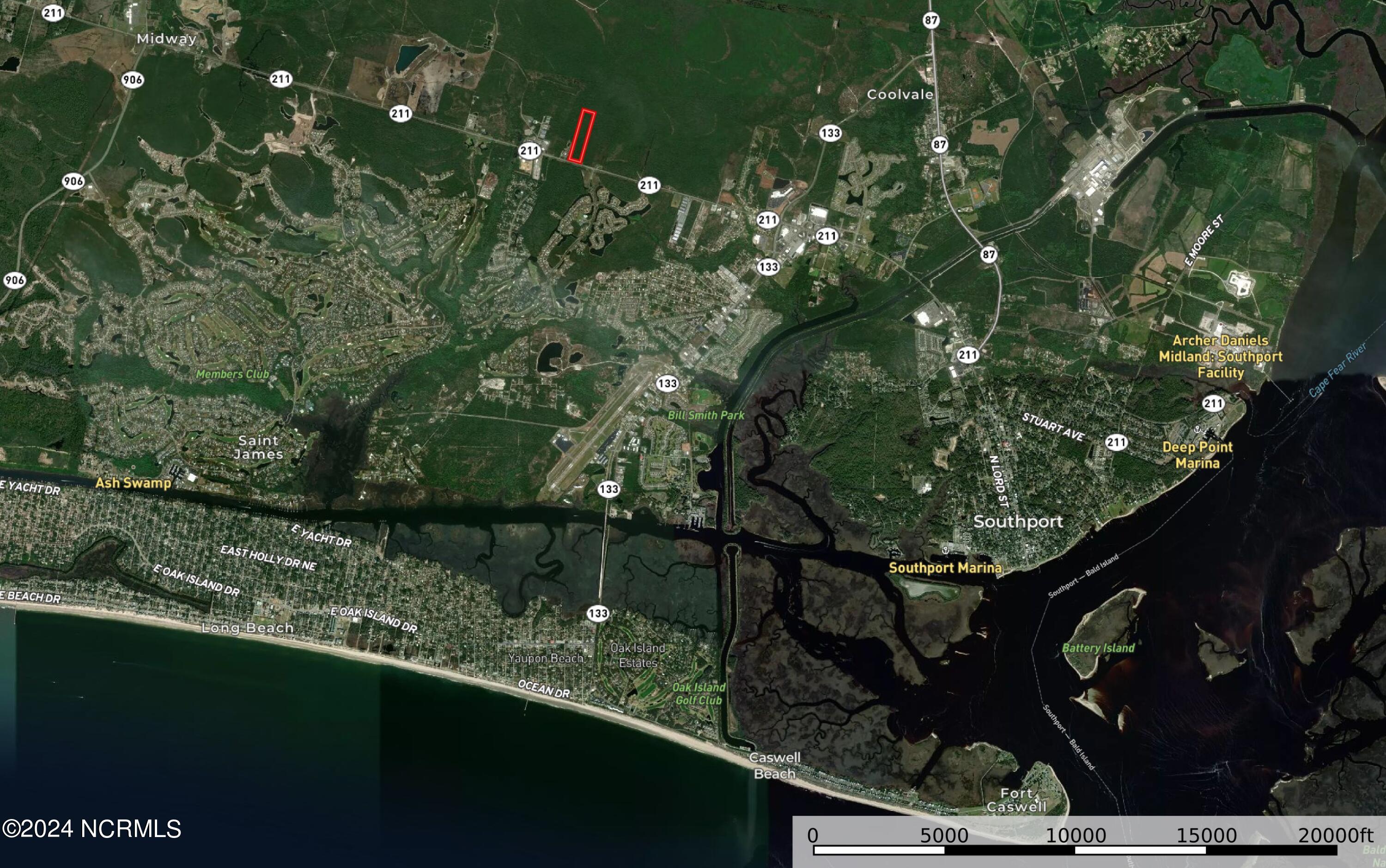Select the Yaupon Beach label
Image resolution: width=1386 pixels, height=868 pixels.
point(546,658)
